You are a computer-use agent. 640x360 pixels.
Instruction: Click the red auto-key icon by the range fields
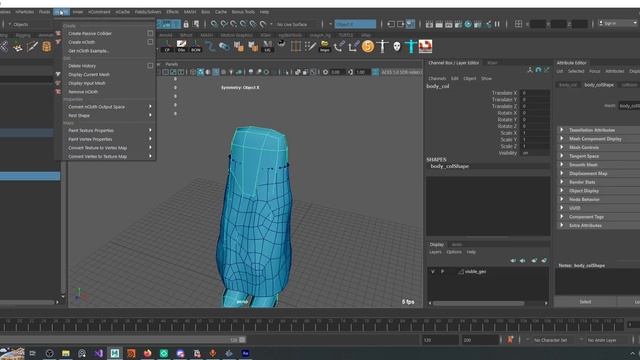tap(510, 340)
